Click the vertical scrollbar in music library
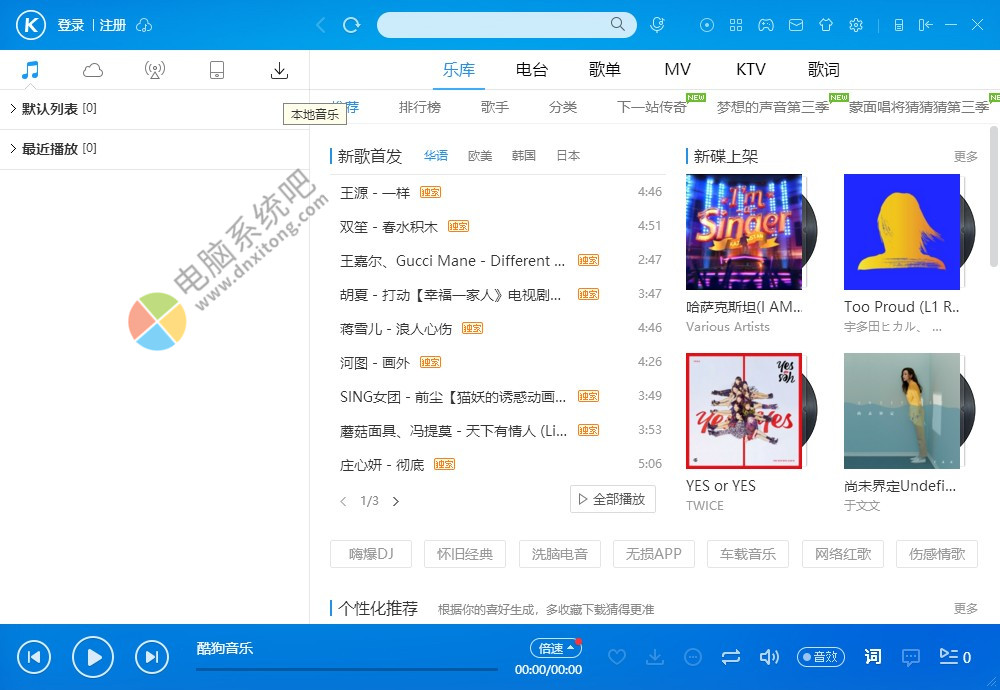The height and width of the screenshot is (690, 1000). (994, 196)
